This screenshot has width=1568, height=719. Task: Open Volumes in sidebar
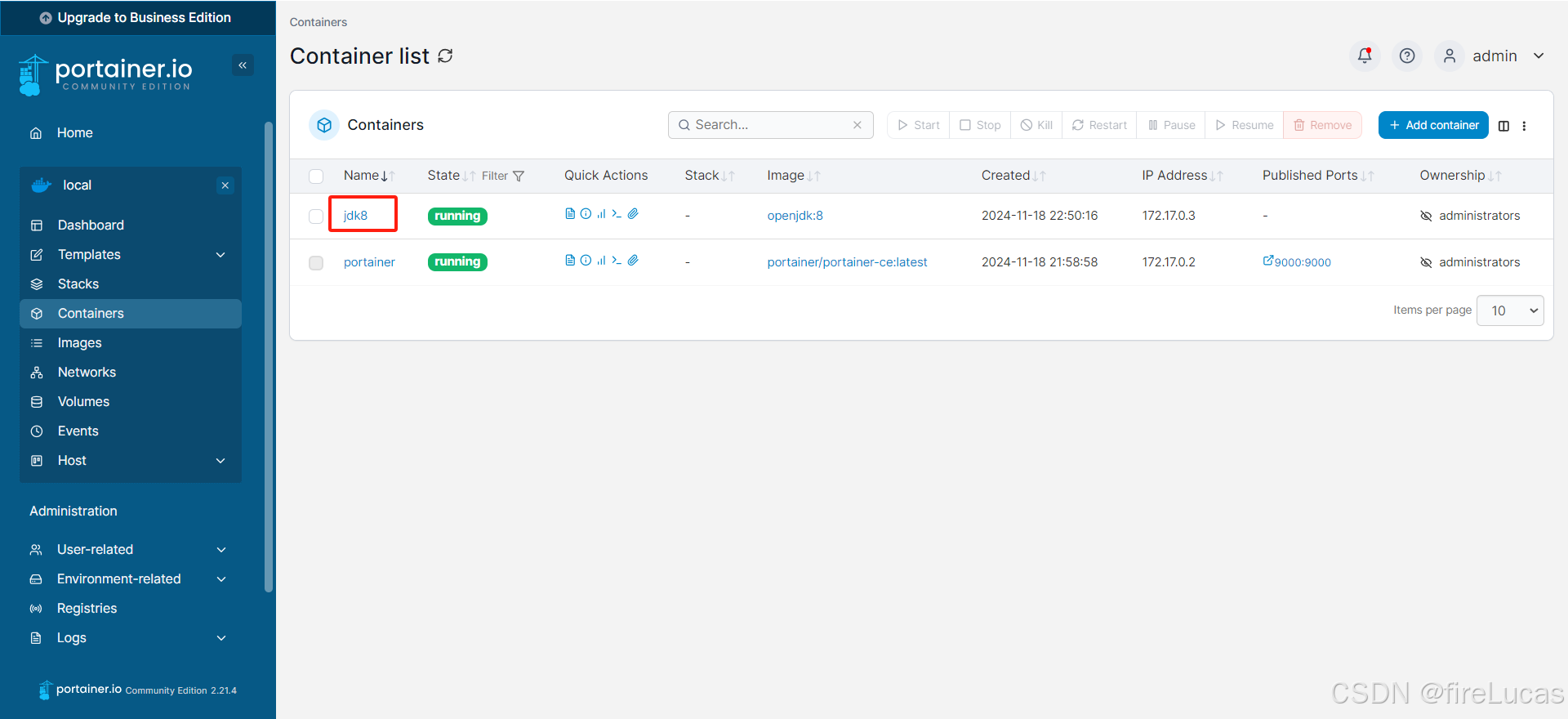coord(131,402)
